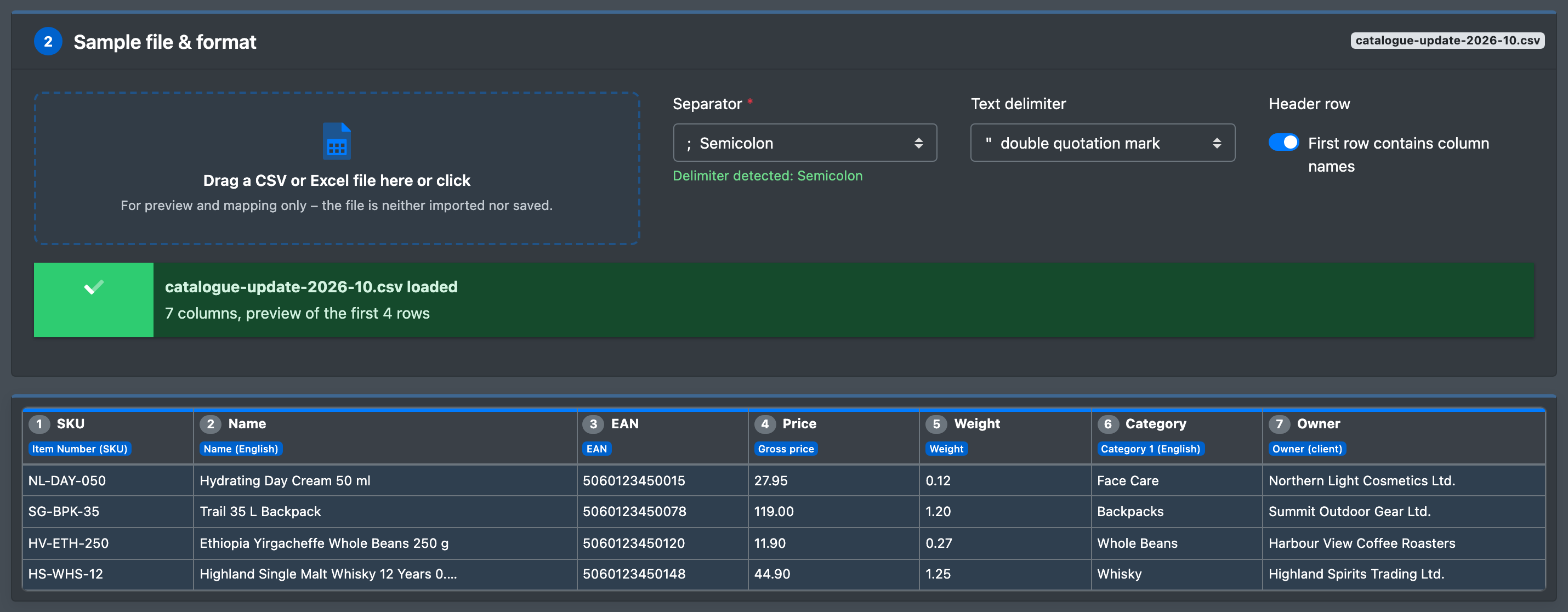This screenshot has width=1568, height=612.
Task: Click Trail 35 L Backpack cell
Action: [385, 512]
